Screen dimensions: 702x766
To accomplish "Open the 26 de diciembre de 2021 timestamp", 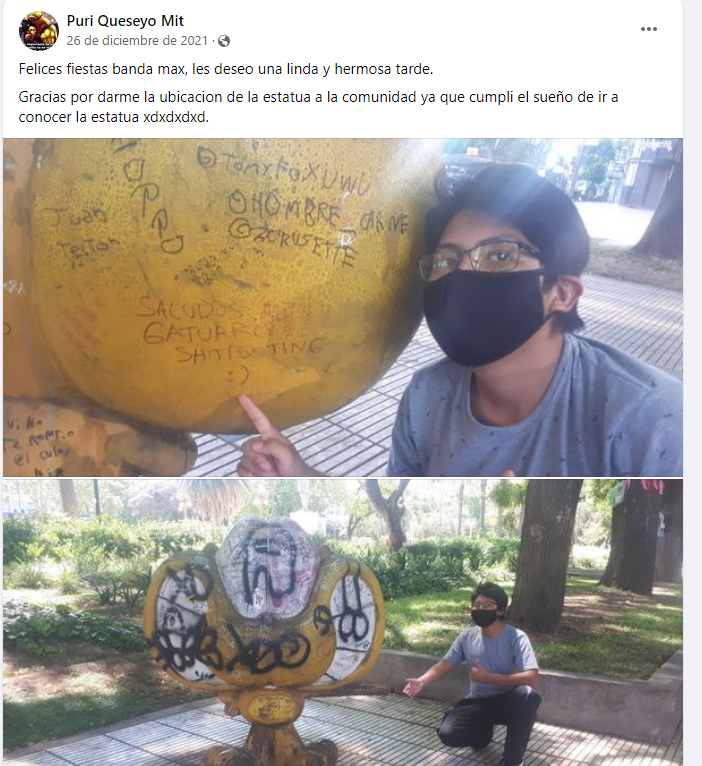I will (137, 41).
